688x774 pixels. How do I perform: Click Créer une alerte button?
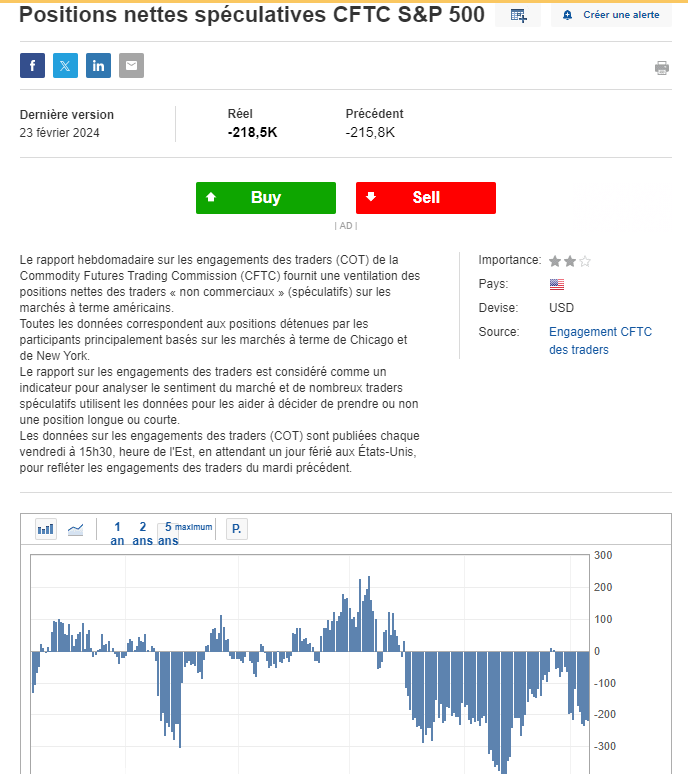coord(612,15)
